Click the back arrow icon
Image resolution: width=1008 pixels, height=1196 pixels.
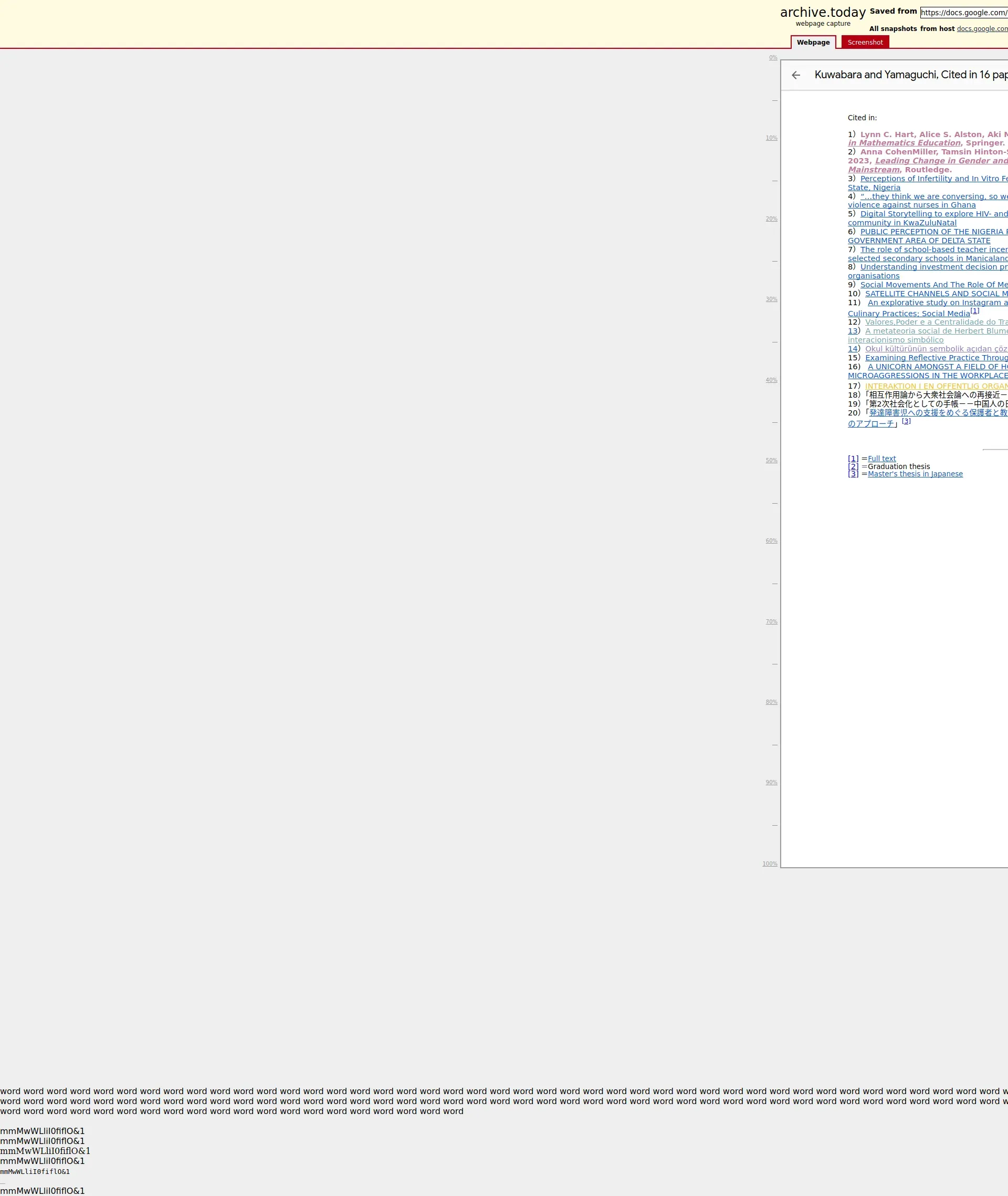795,75
